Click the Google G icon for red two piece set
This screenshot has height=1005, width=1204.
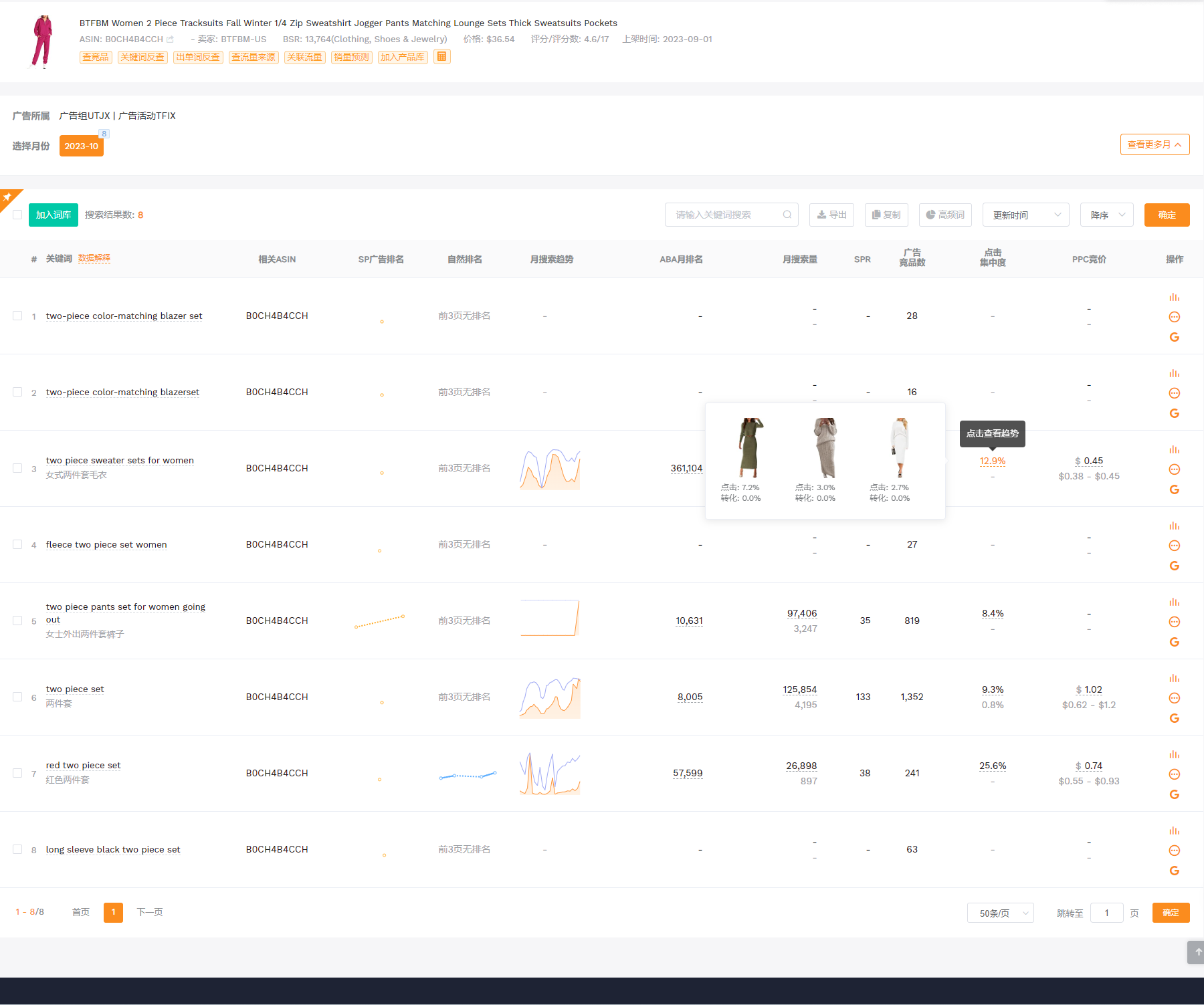1174,794
